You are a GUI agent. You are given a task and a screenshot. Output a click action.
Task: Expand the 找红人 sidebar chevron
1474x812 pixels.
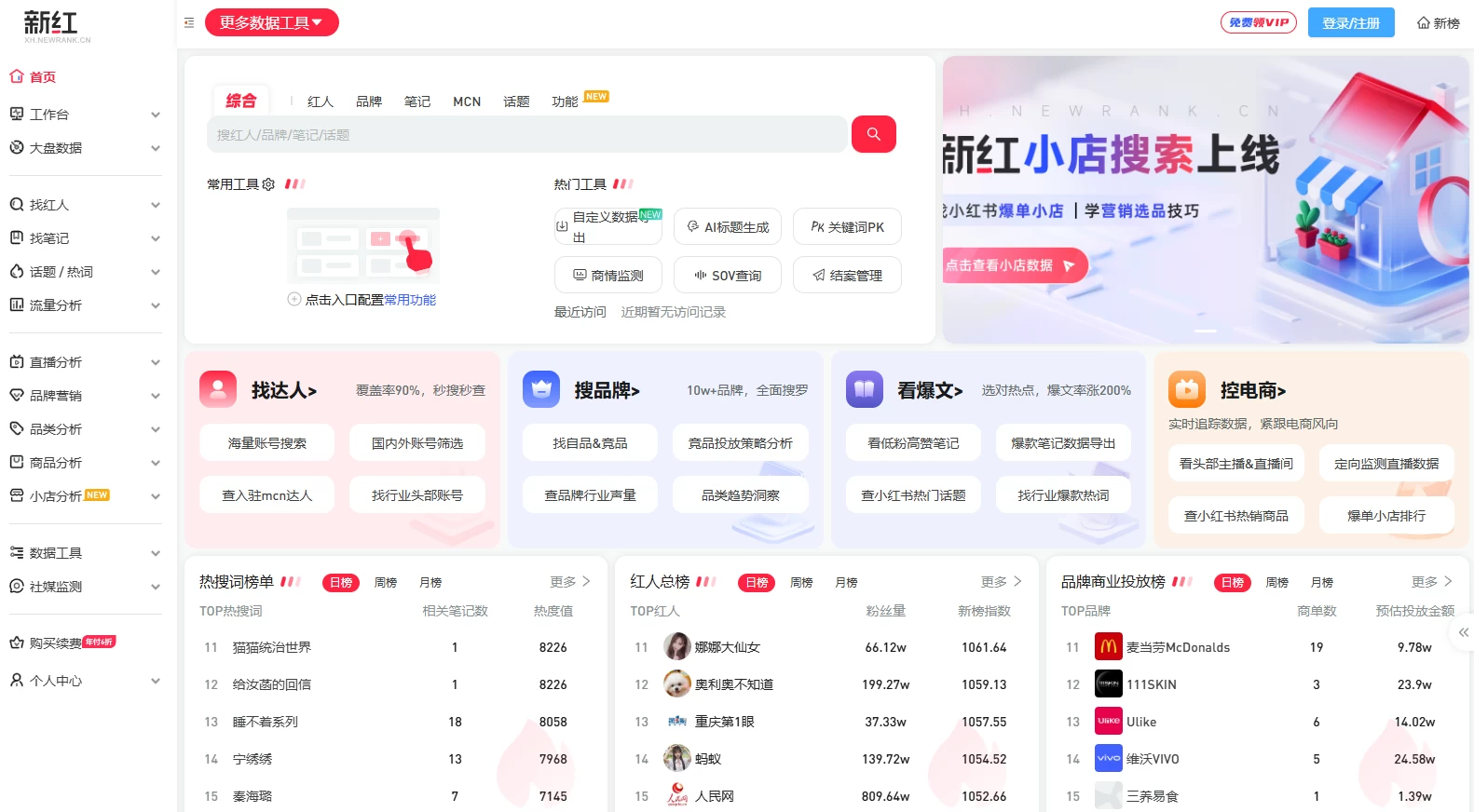[156, 205]
